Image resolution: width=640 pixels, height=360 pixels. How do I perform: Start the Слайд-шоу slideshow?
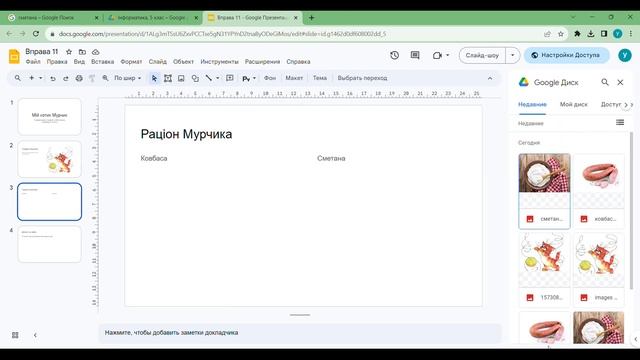pyautogui.click(x=482, y=55)
